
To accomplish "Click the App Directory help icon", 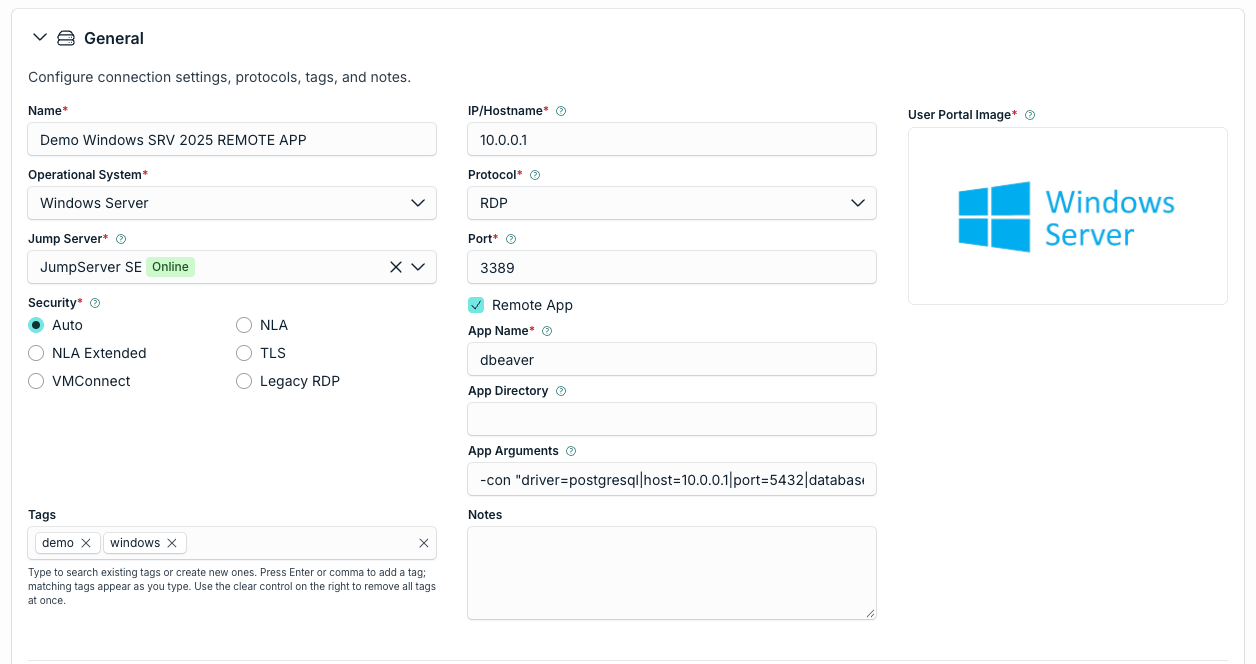I will [x=561, y=391].
